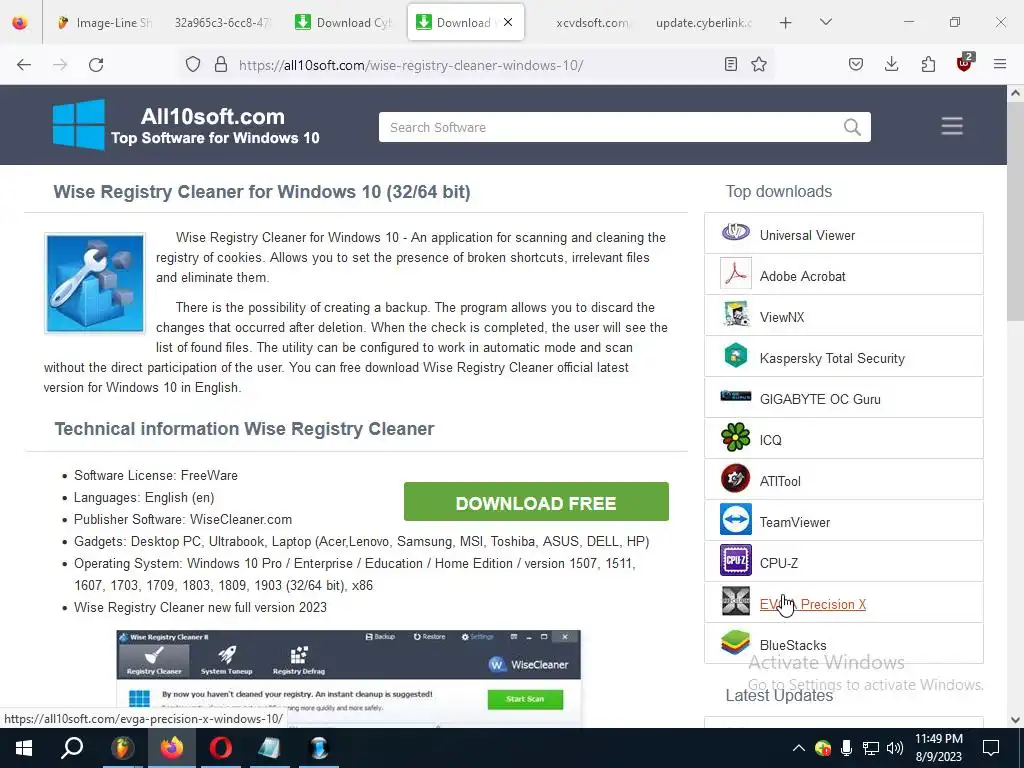
Task: Open a new tab with plus button
Action: click(x=786, y=23)
